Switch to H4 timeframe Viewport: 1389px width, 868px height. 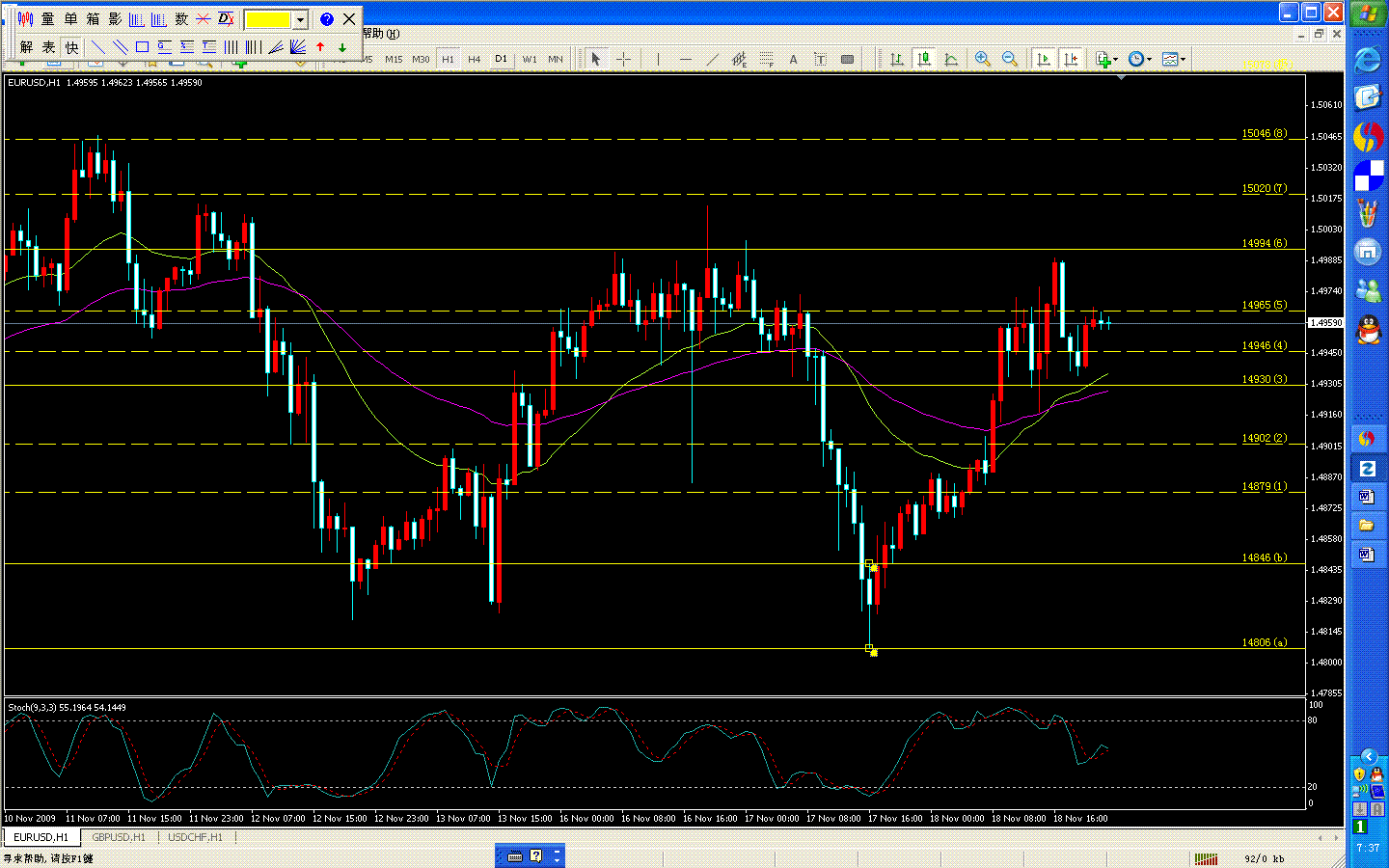(475, 60)
